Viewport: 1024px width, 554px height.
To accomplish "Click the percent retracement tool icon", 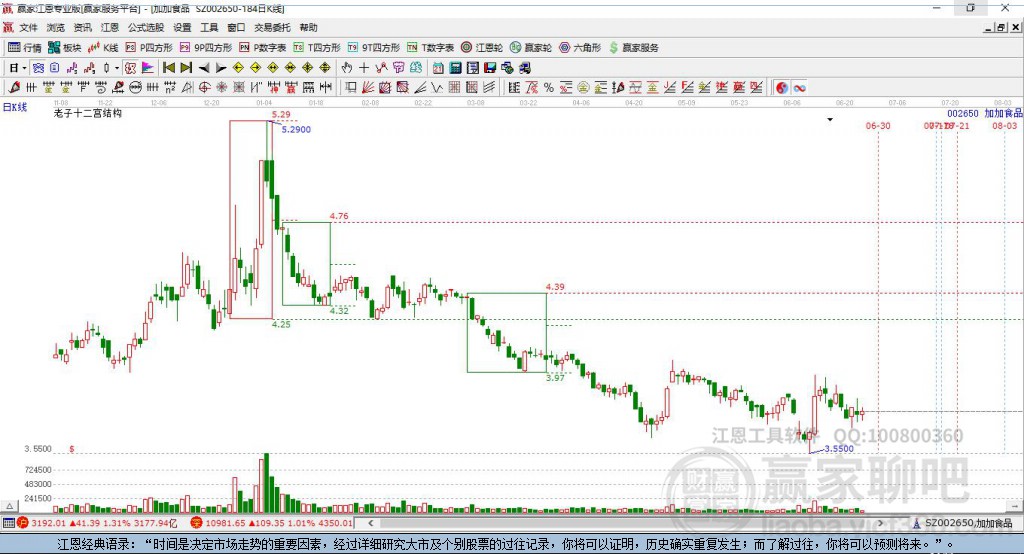I will (548, 88).
